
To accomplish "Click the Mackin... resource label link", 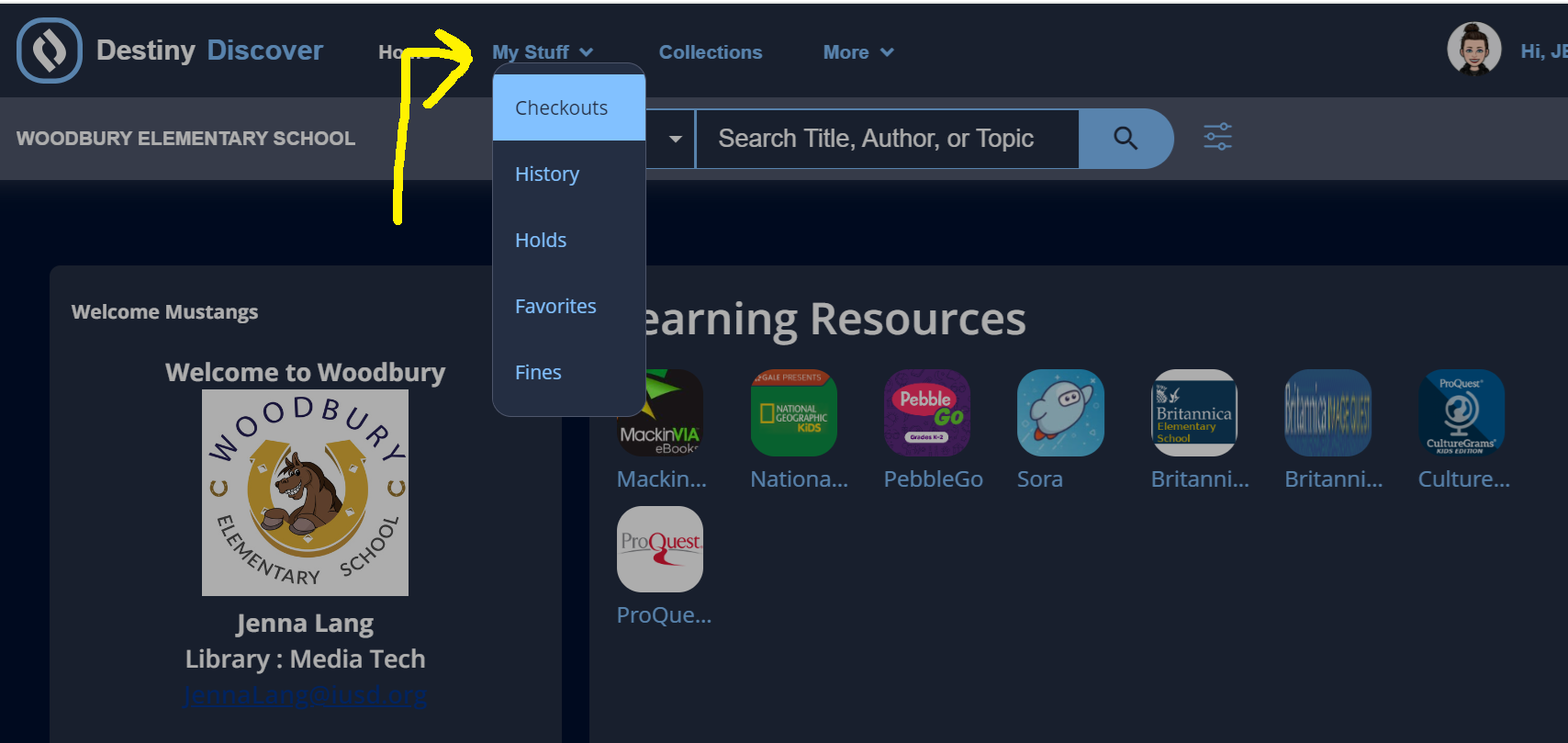I will [x=661, y=478].
